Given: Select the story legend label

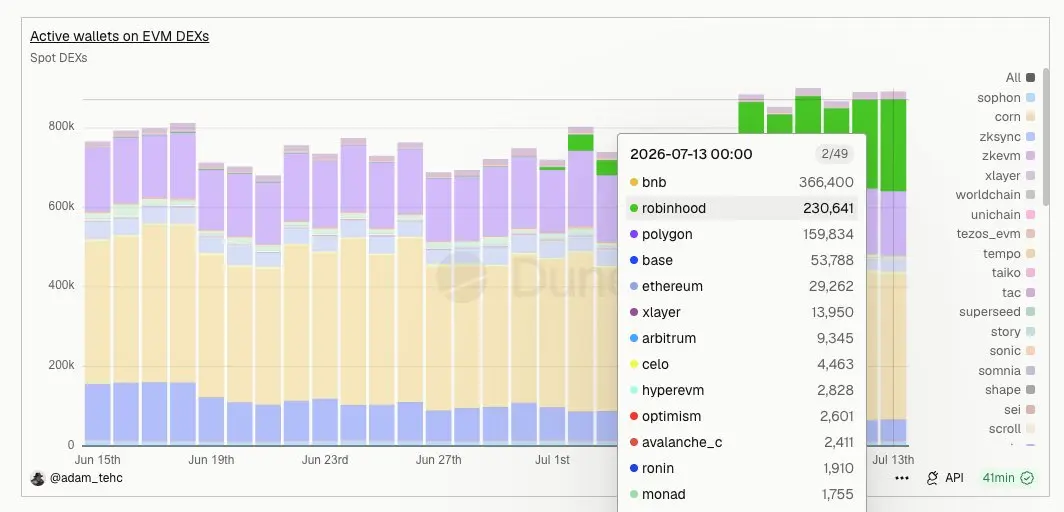Looking at the screenshot, I should (x=1006, y=332).
